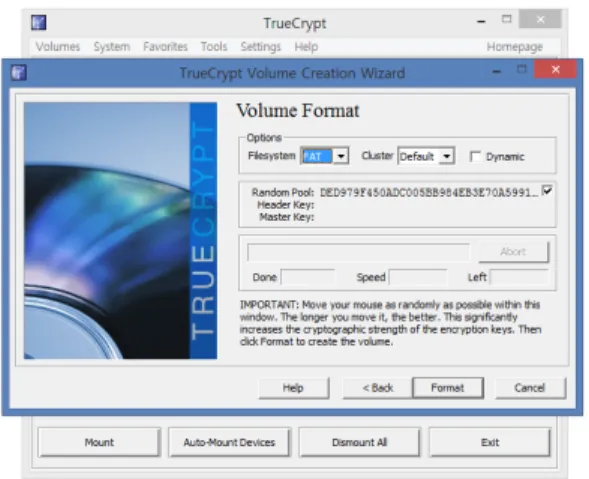Toggle the Random Pool display checkbox
589x479 pixels.
[x=547, y=190]
